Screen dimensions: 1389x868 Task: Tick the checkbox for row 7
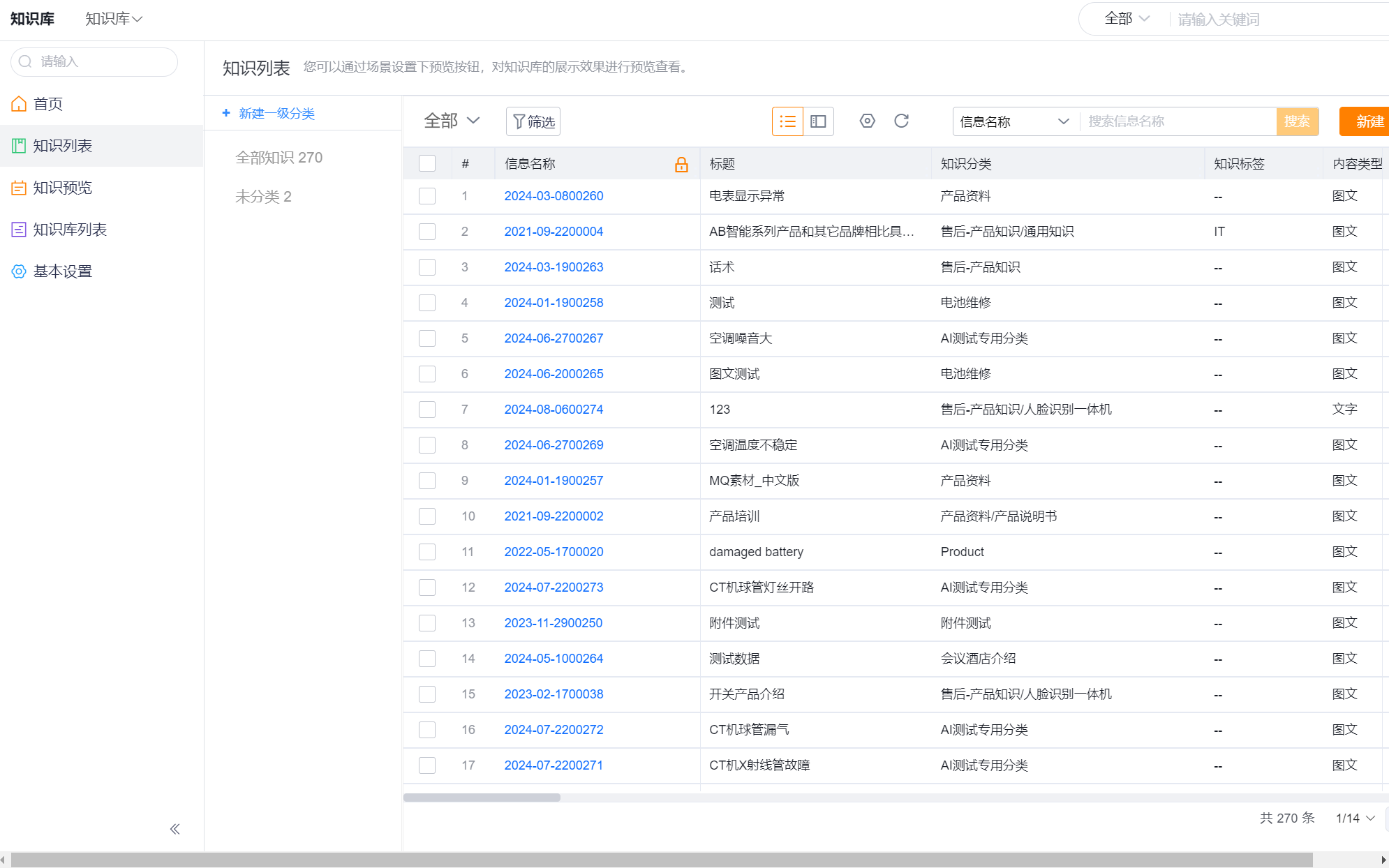point(427,410)
